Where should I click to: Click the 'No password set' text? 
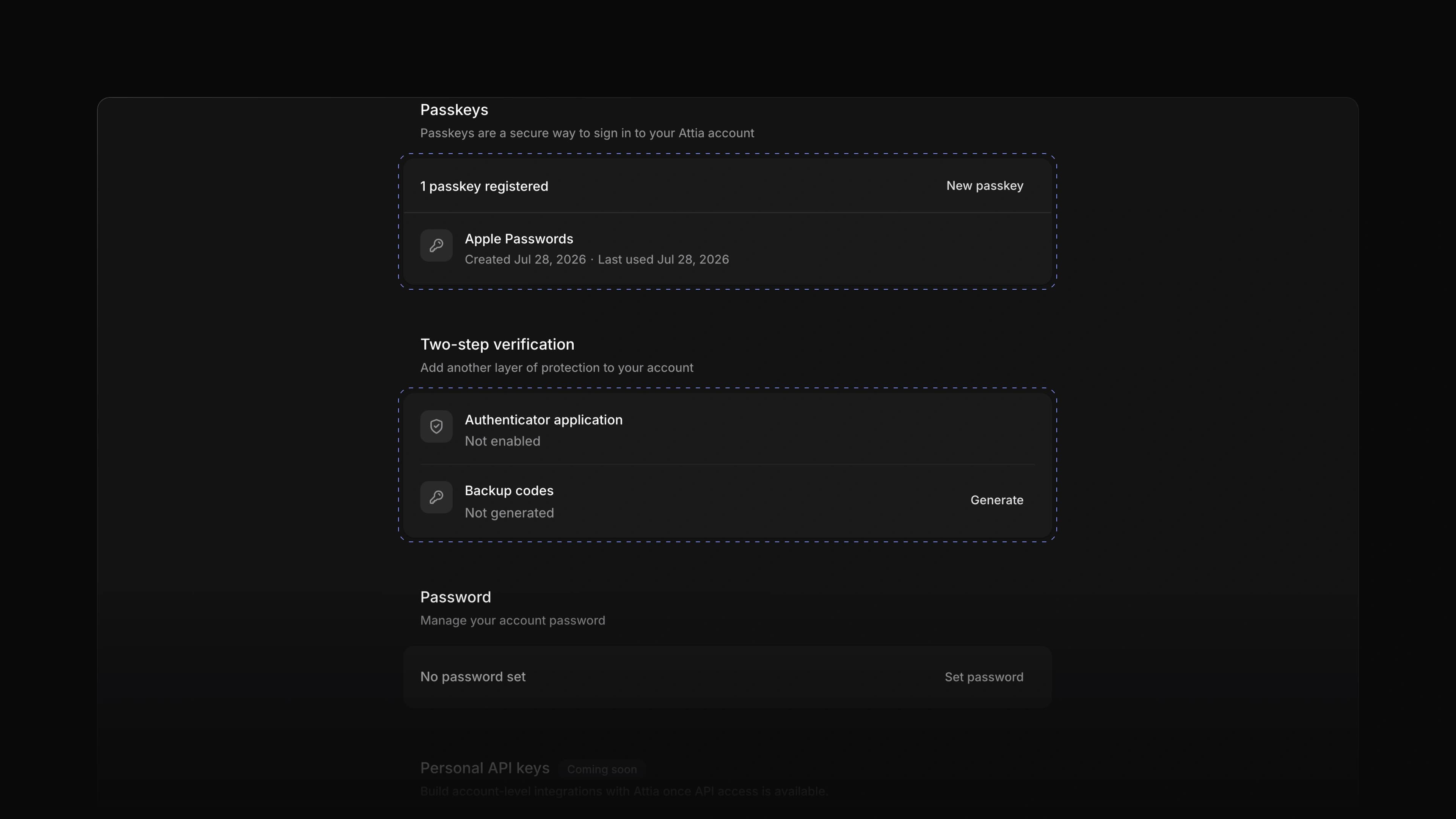click(x=472, y=677)
